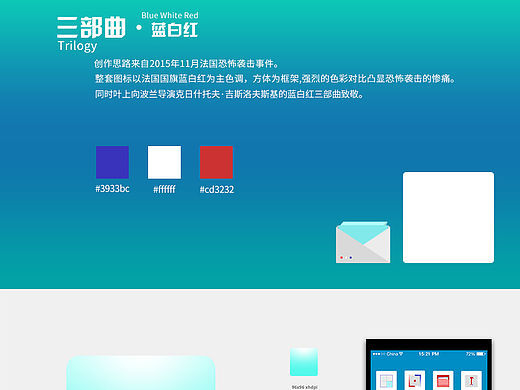
Task: Tap the red text cursor icon on phone
Action: coord(471,380)
